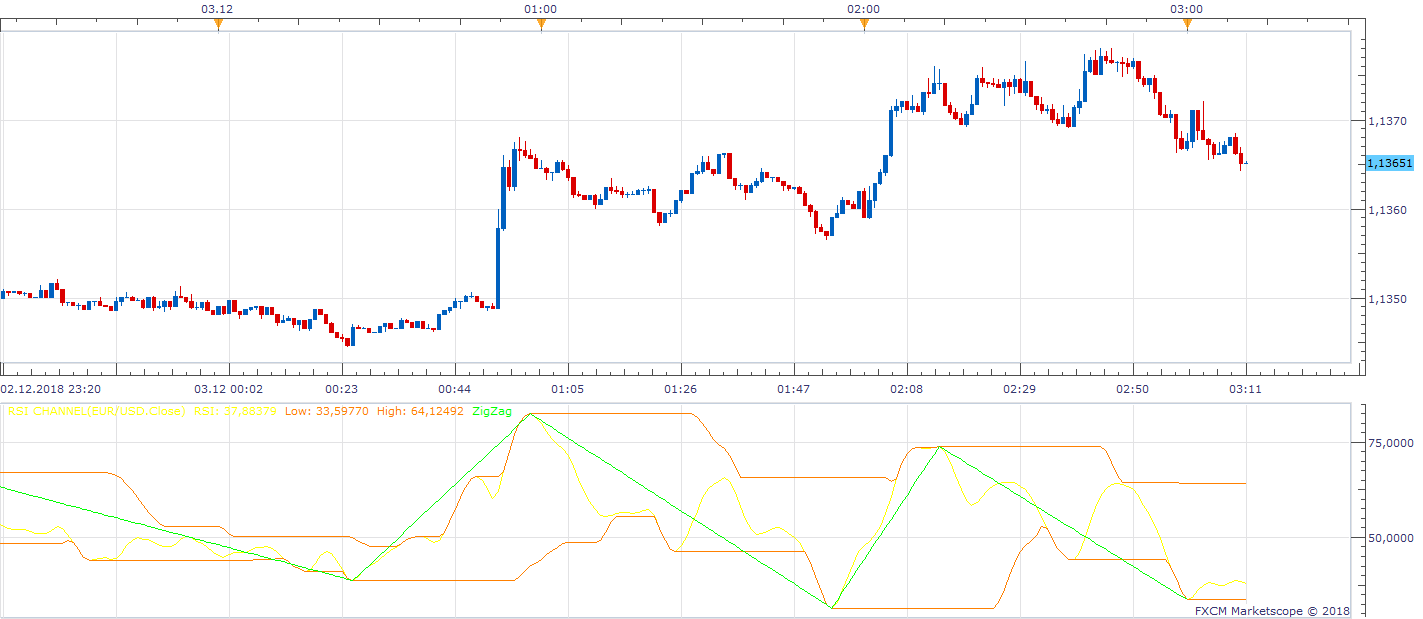Viewport: 1423px width, 619px height.
Task: Click the 03:00 hour label at top
Action: click(x=1187, y=9)
